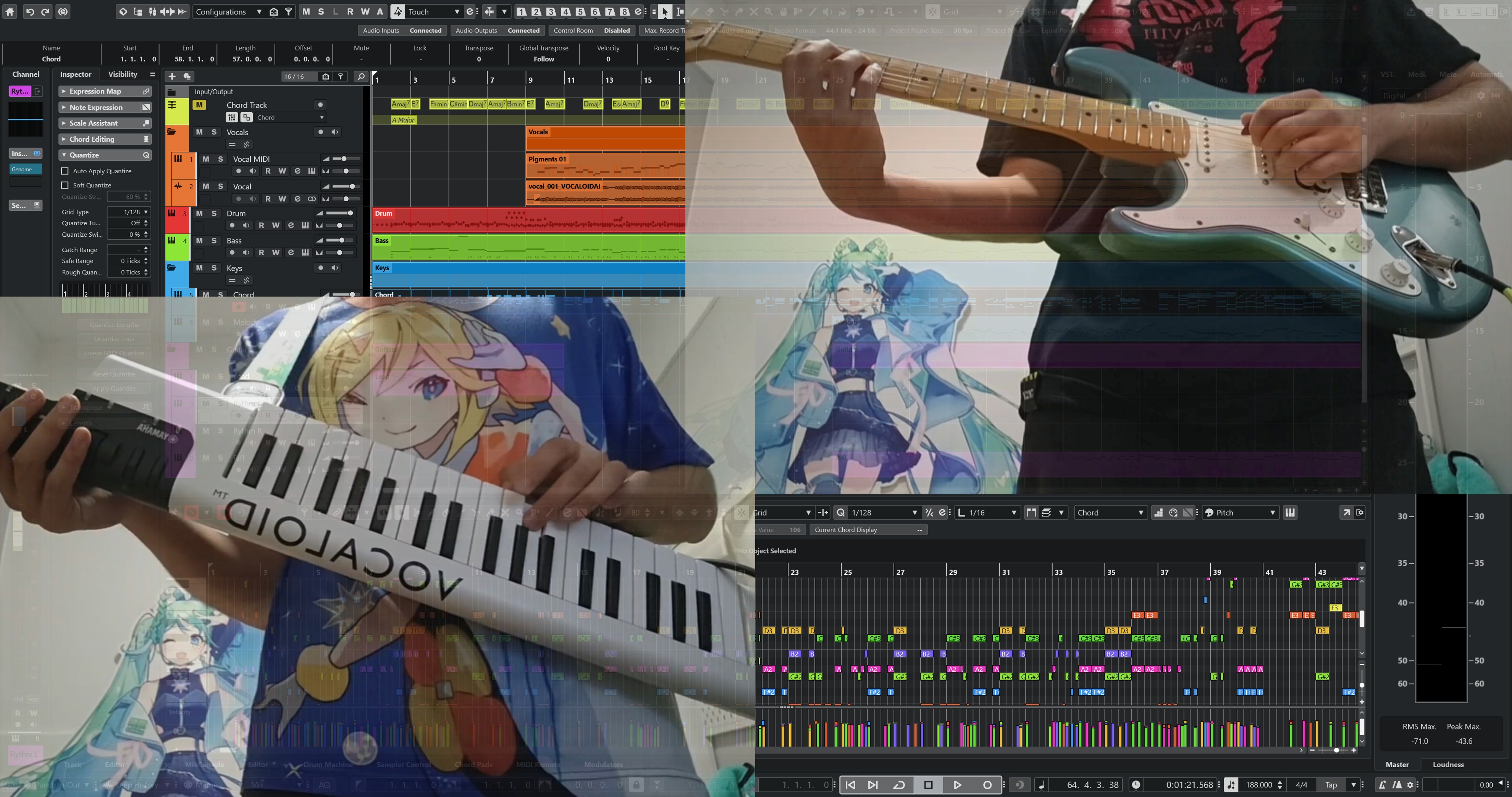1512x797 pixels.
Task: Click Audio Inputs Connected status
Action: point(403,31)
